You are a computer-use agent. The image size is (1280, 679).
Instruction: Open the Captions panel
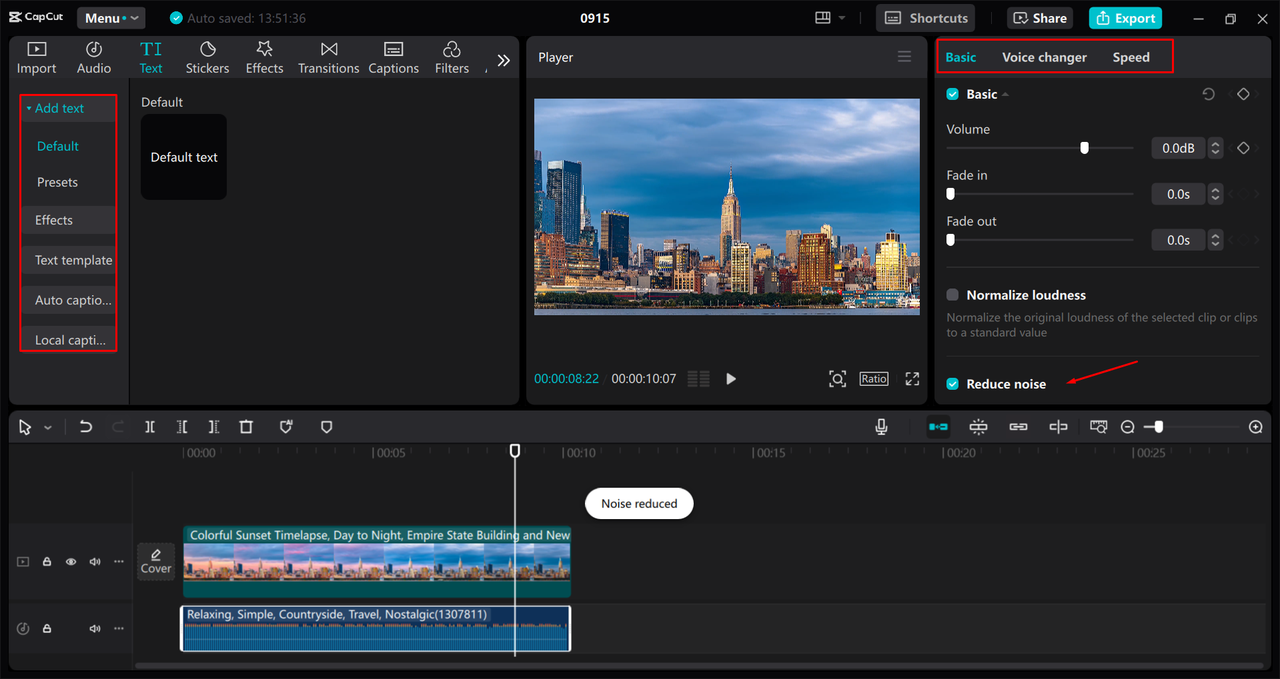pos(393,58)
